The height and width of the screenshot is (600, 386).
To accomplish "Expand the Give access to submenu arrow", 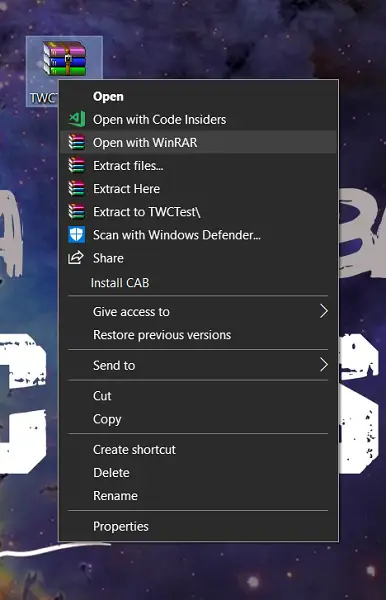I will tap(324, 311).
